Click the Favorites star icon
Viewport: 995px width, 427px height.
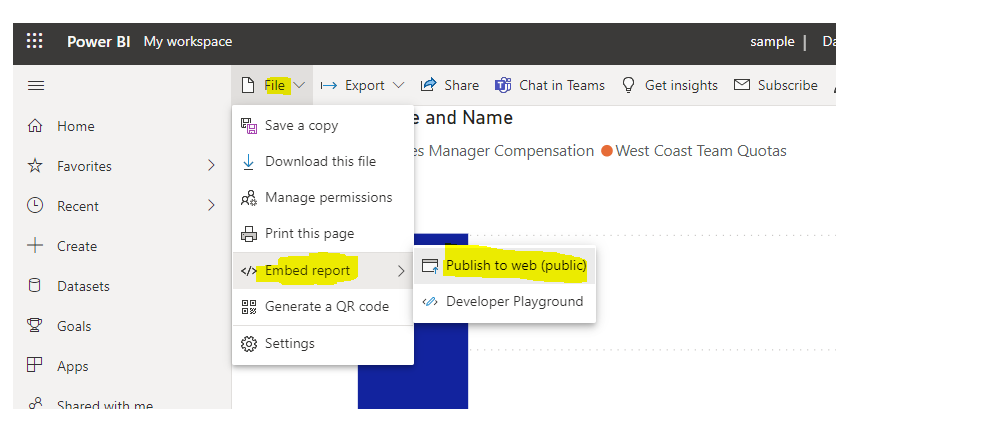click(x=35, y=166)
